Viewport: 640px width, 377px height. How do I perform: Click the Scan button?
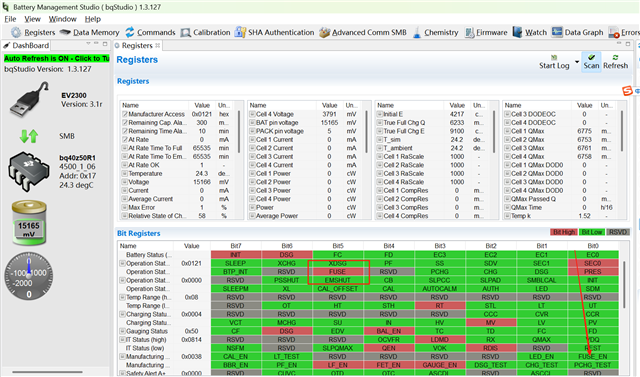[x=591, y=62]
